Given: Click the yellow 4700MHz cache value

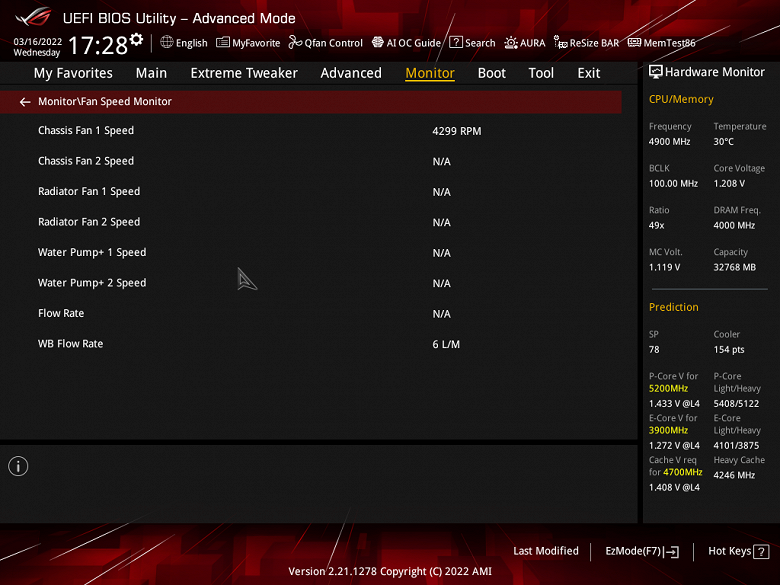Looking at the screenshot, I should coord(682,472).
